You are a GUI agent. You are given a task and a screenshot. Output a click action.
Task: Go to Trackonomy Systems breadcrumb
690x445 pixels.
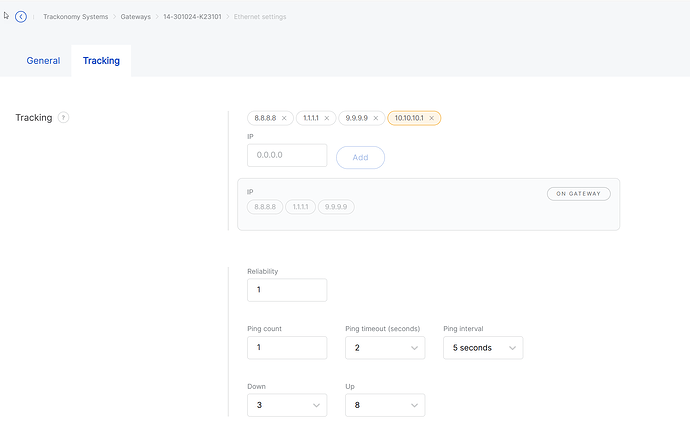pyautogui.click(x=76, y=16)
